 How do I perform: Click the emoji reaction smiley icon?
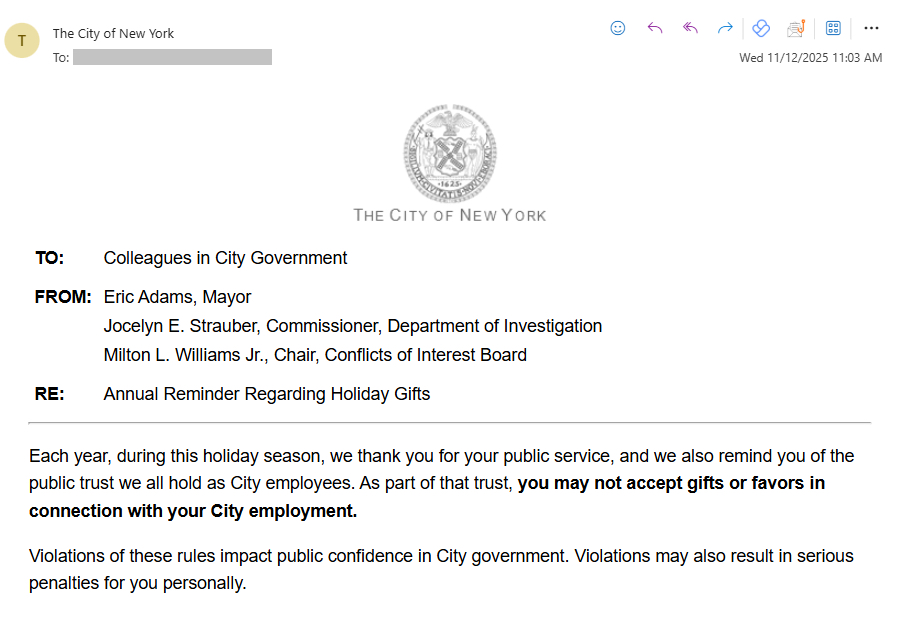click(618, 28)
